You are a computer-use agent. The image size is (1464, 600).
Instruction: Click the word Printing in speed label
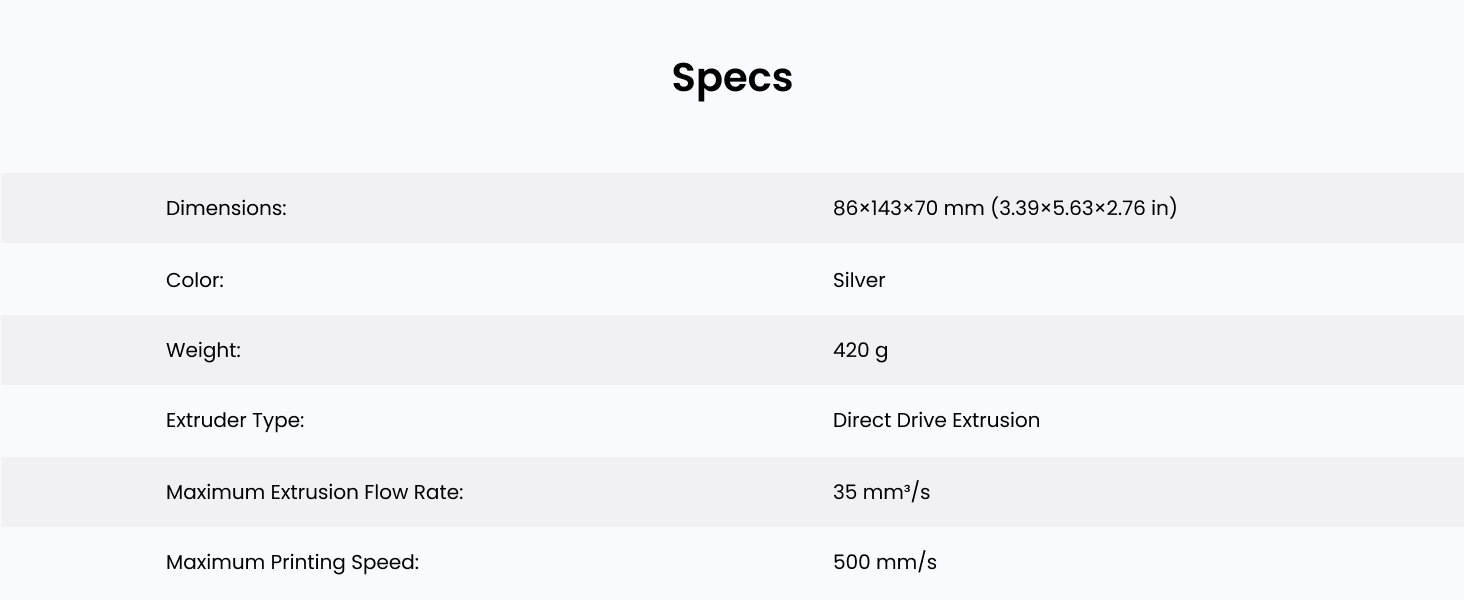click(308, 562)
